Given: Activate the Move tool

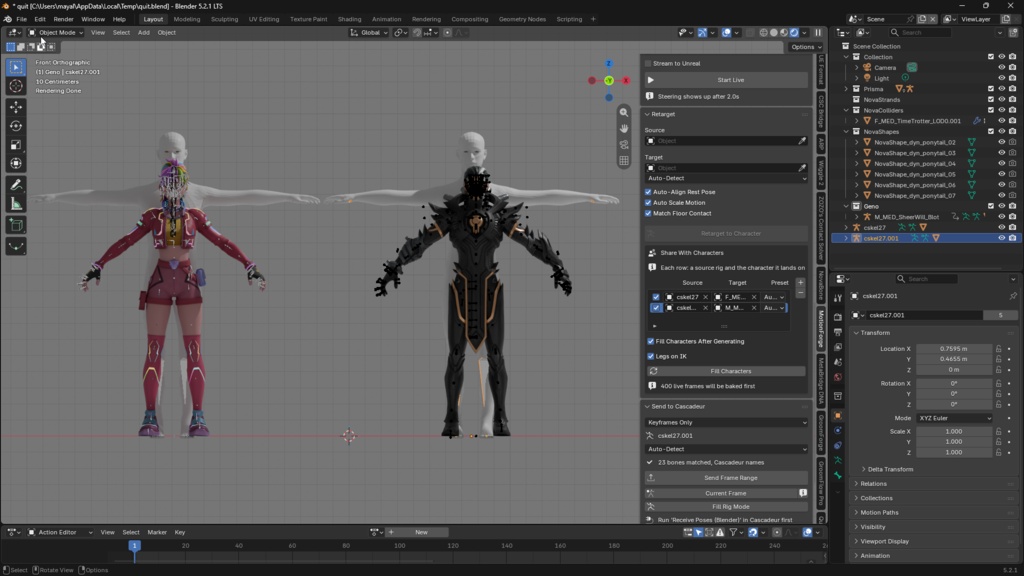Looking at the screenshot, I should click(x=16, y=106).
